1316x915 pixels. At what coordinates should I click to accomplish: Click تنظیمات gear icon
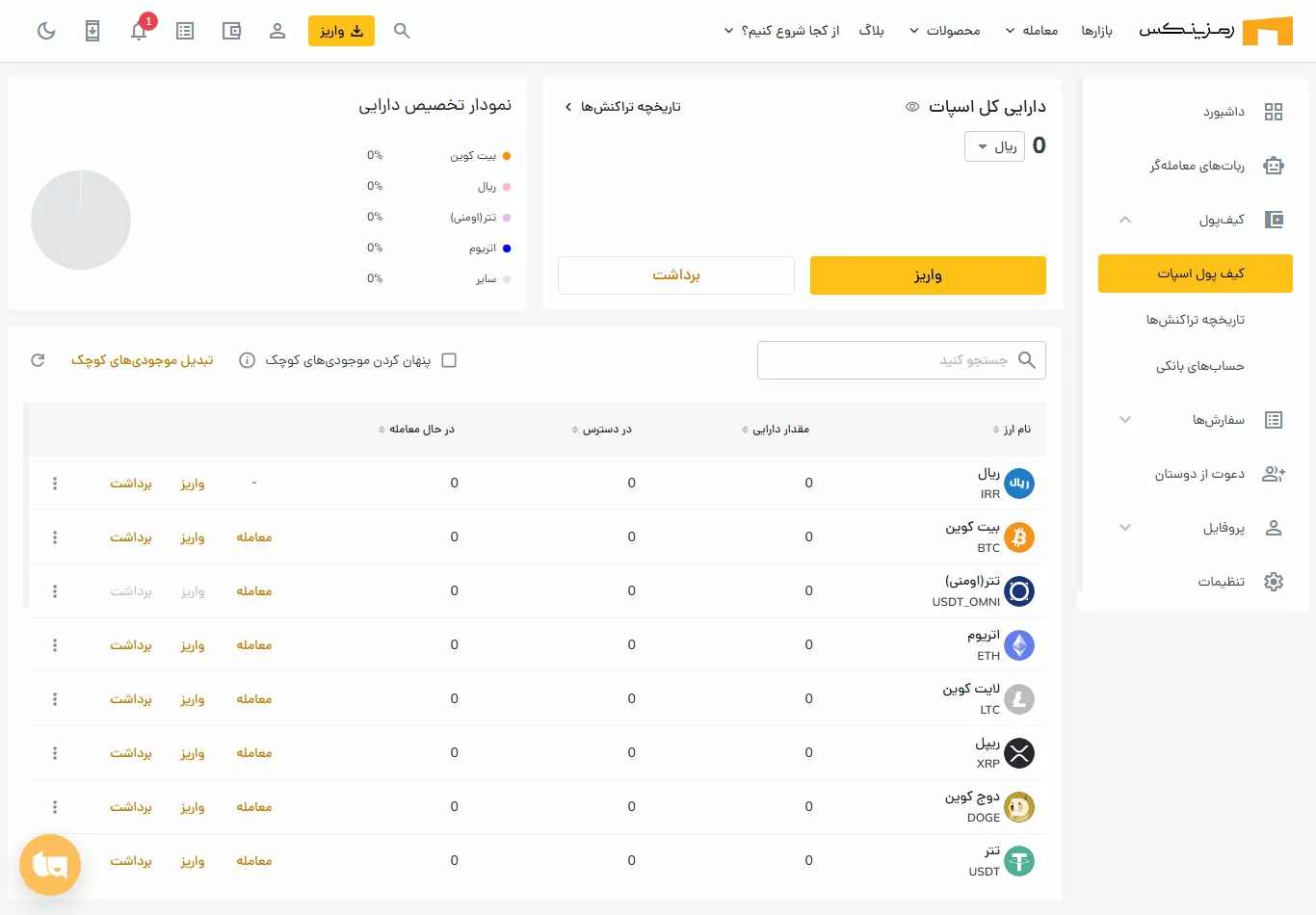point(1274,582)
